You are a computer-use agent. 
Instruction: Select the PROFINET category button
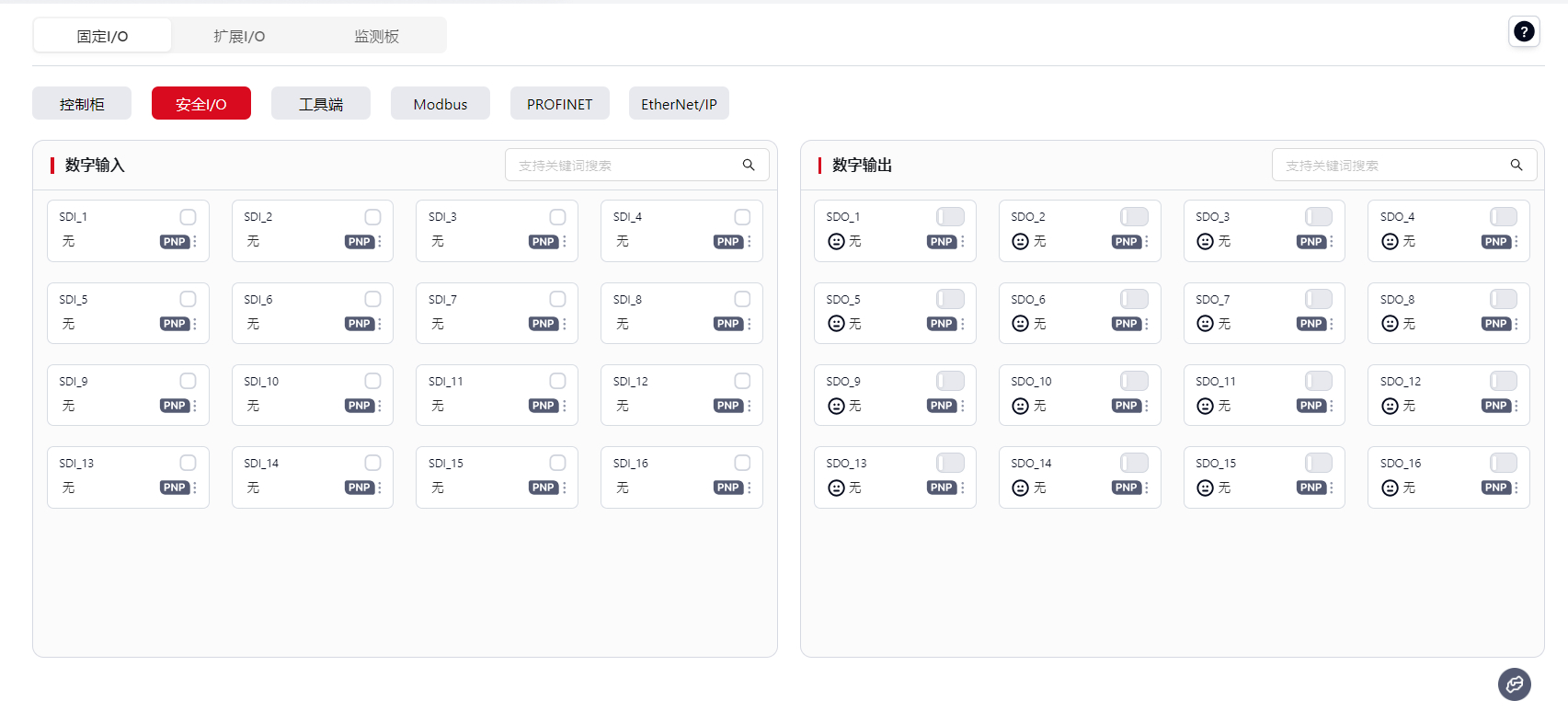pos(559,104)
